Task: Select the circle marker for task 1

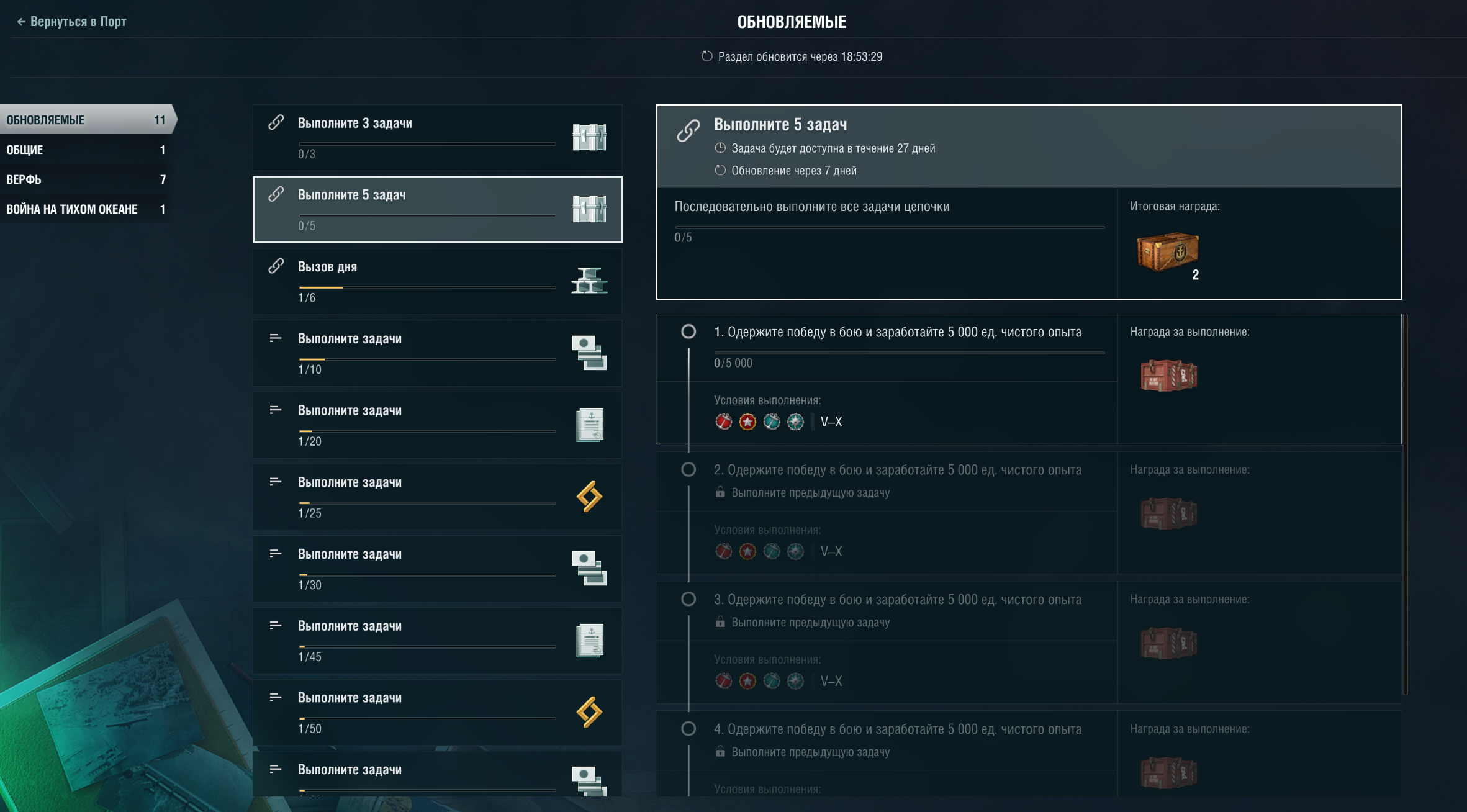Action: coord(688,332)
